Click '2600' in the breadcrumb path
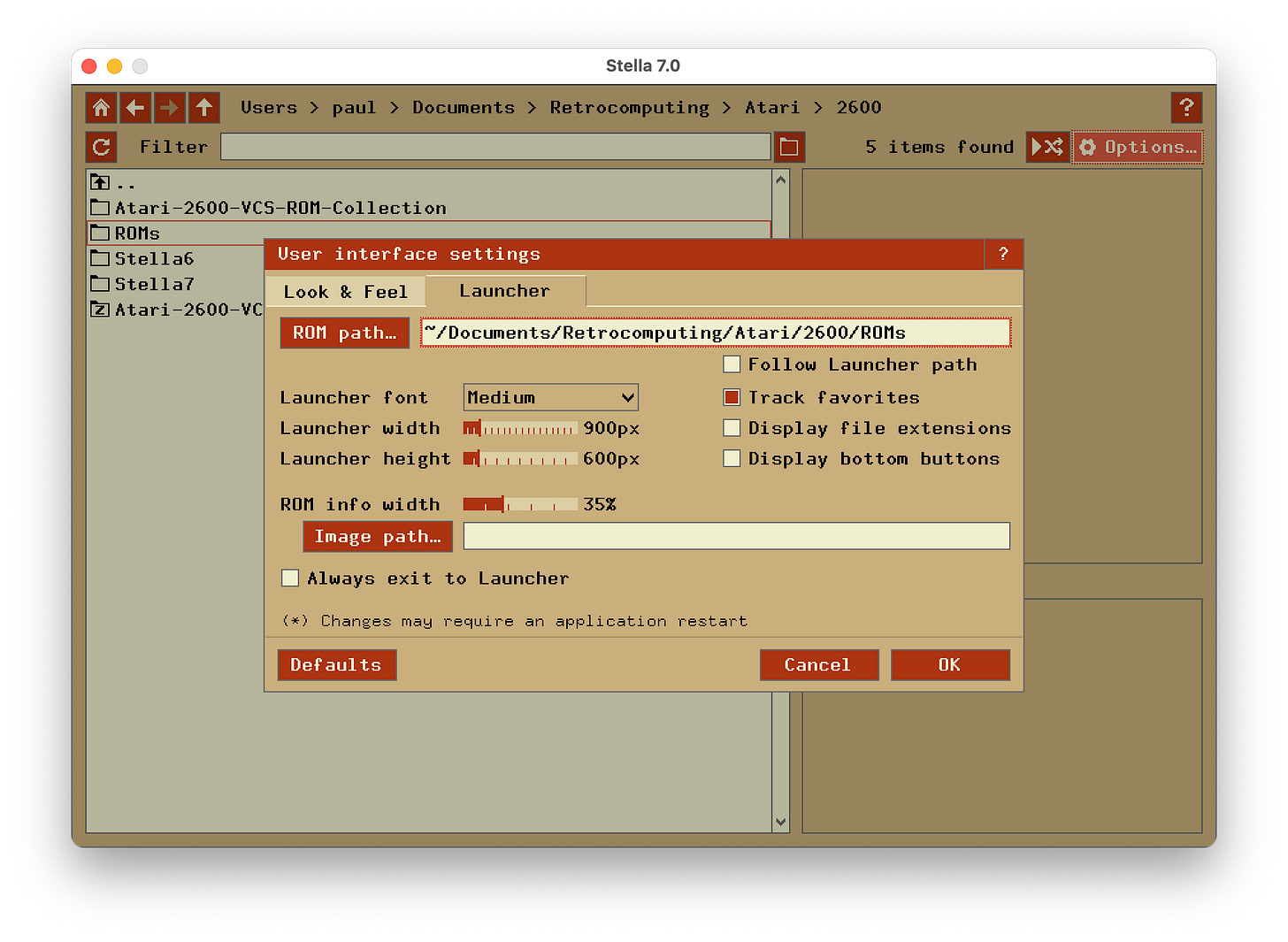1288x942 pixels. click(x=859, y=108)
